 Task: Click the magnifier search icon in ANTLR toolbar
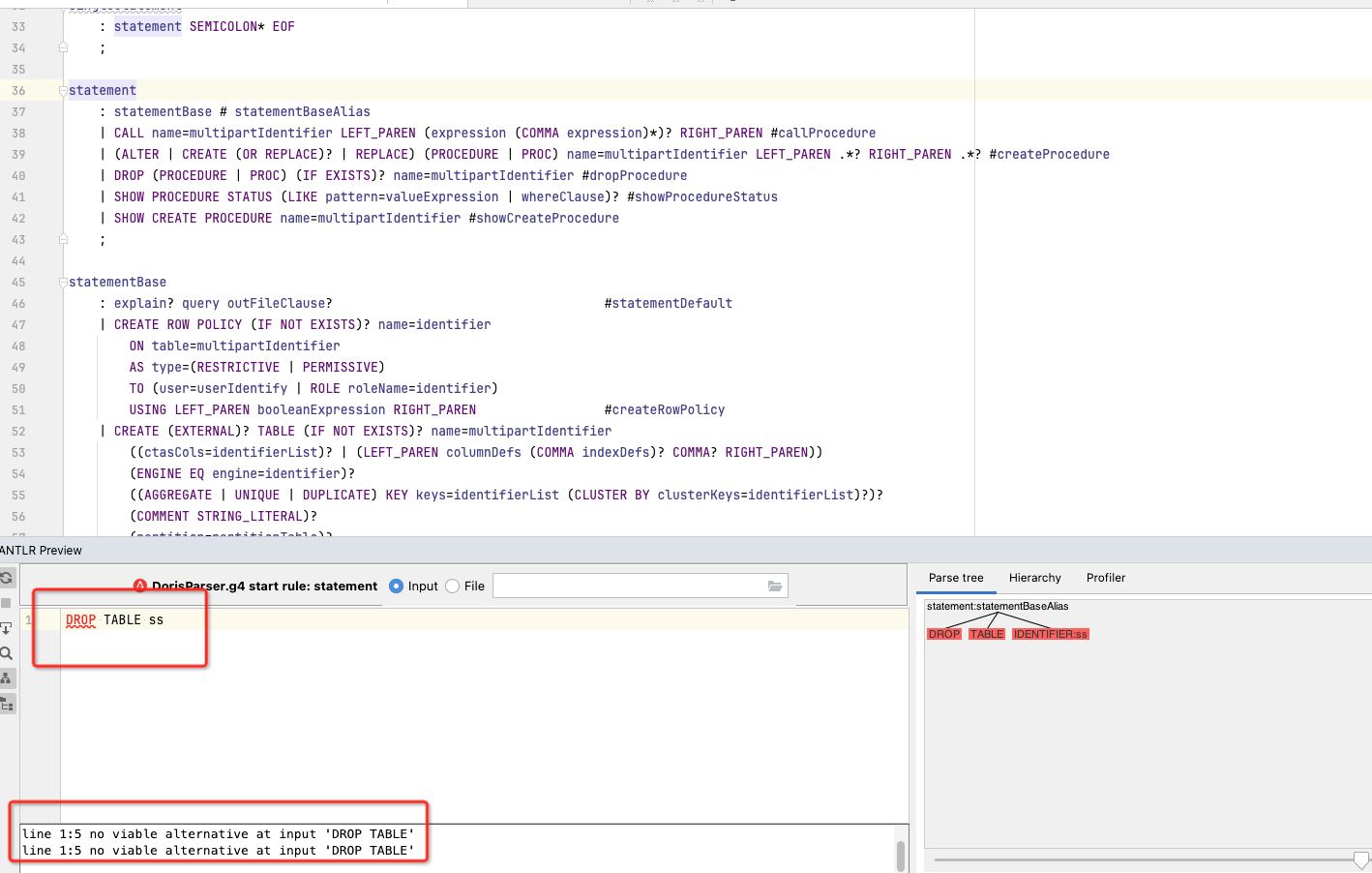(x=6, y=653)
